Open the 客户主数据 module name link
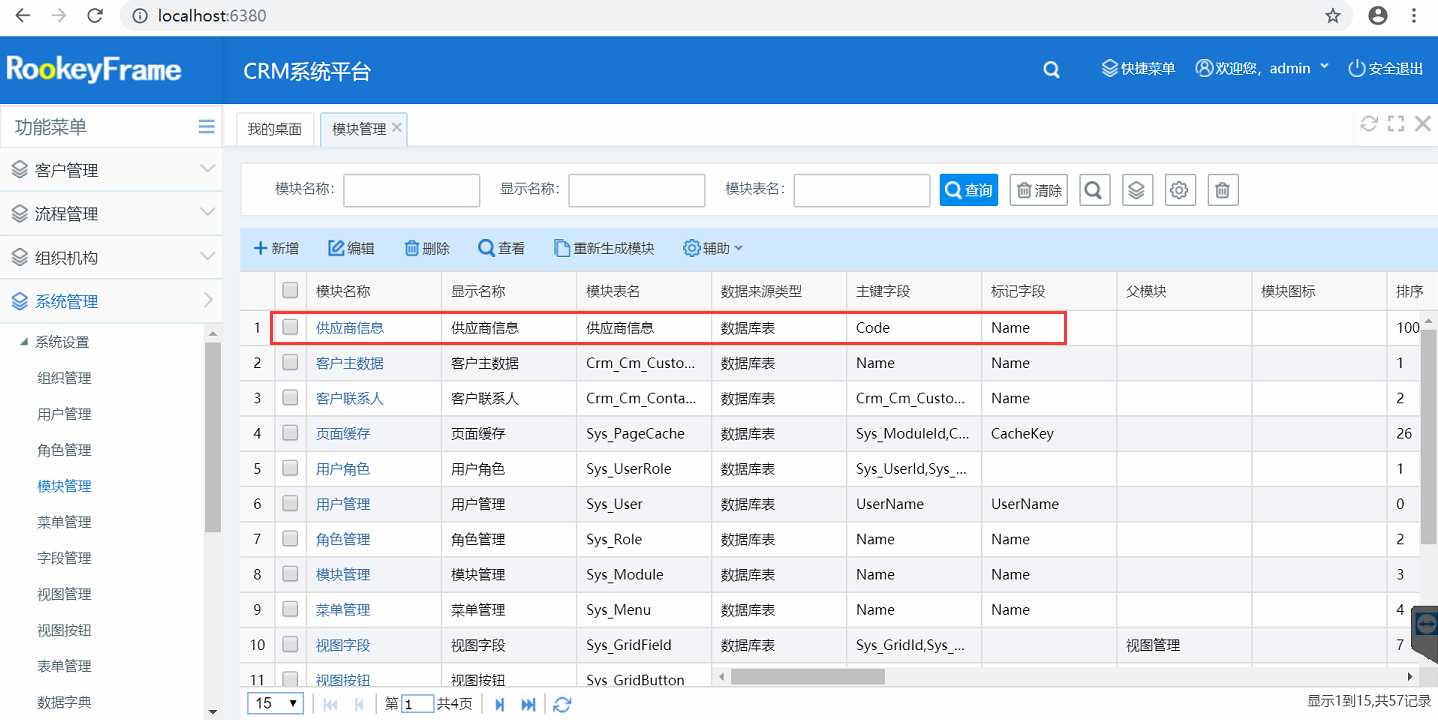 click(x=350, y=363)
